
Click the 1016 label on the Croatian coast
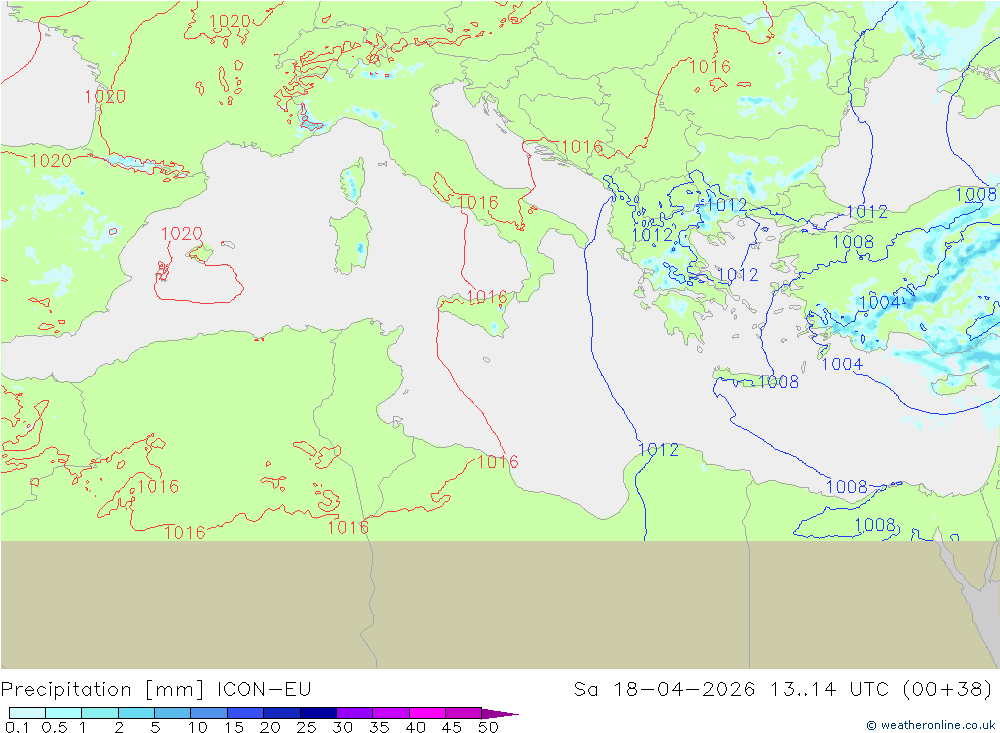[x=582, y=147]
